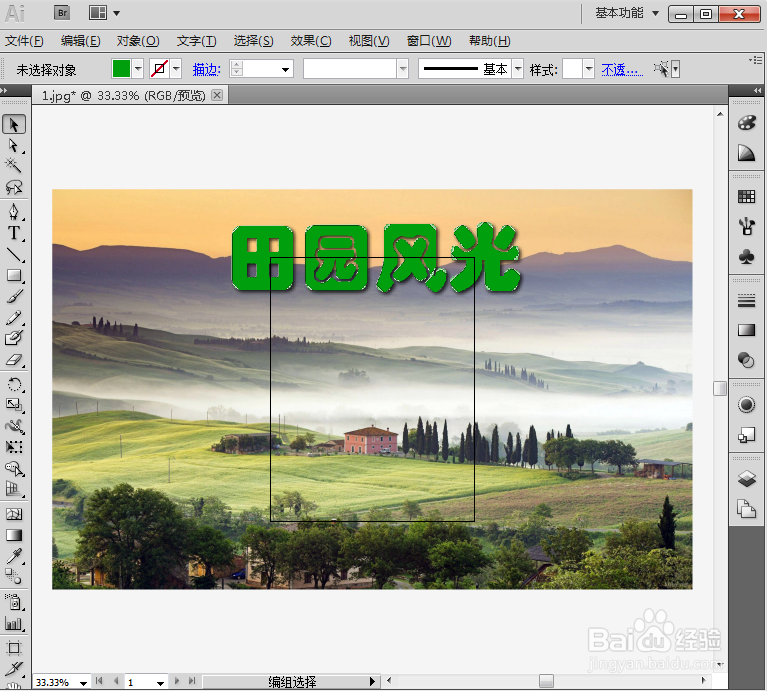767x691 pixels.
Task: Open the Stroke panel
Action: point(746,300)
